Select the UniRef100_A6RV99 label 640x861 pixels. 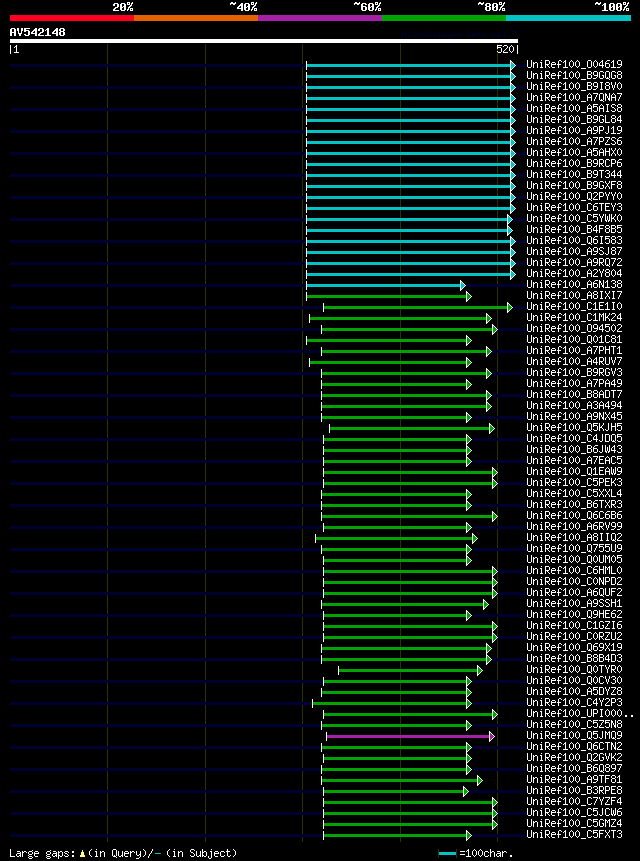click(574, 525)
